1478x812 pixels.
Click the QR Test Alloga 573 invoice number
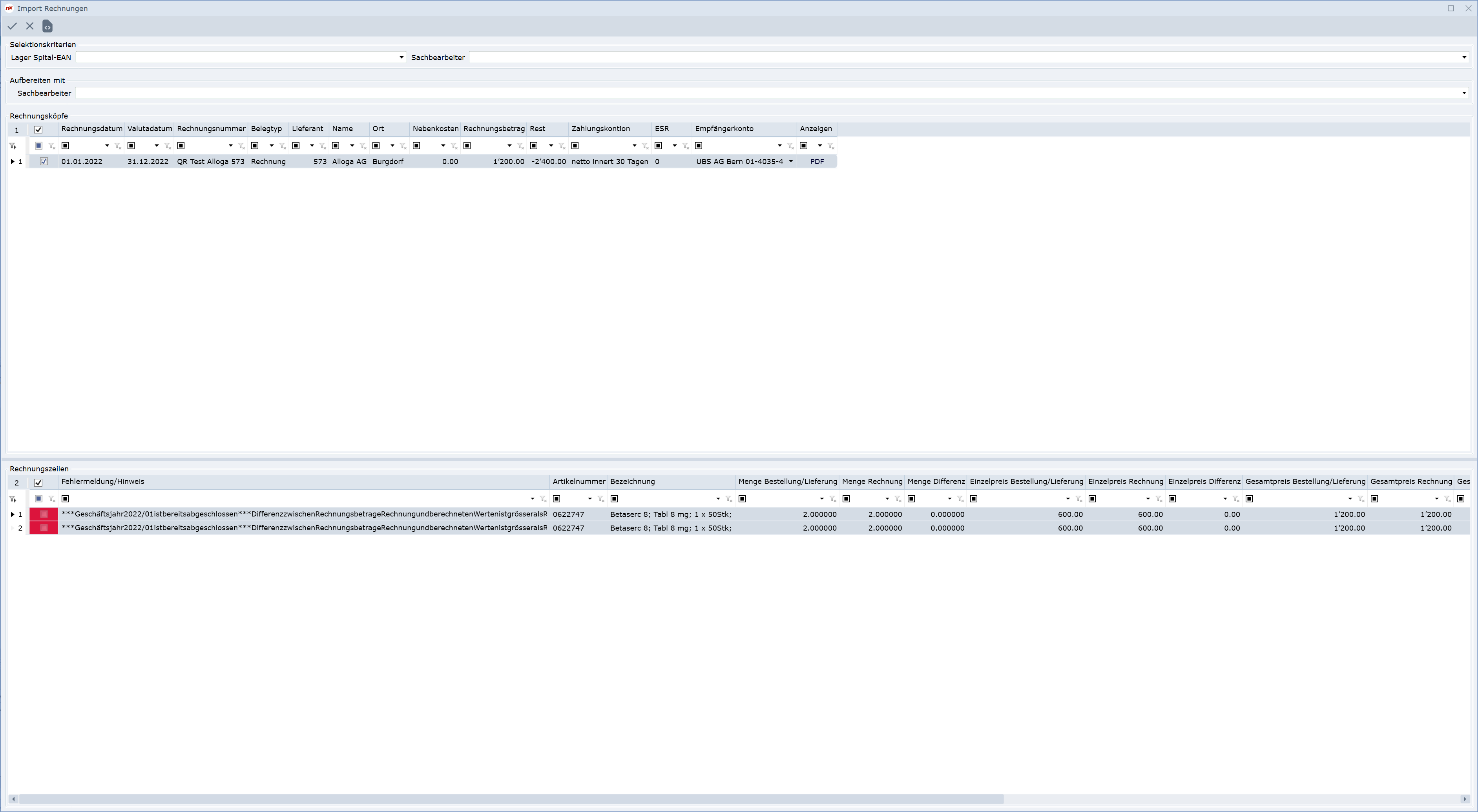click(x=211, y=161)
